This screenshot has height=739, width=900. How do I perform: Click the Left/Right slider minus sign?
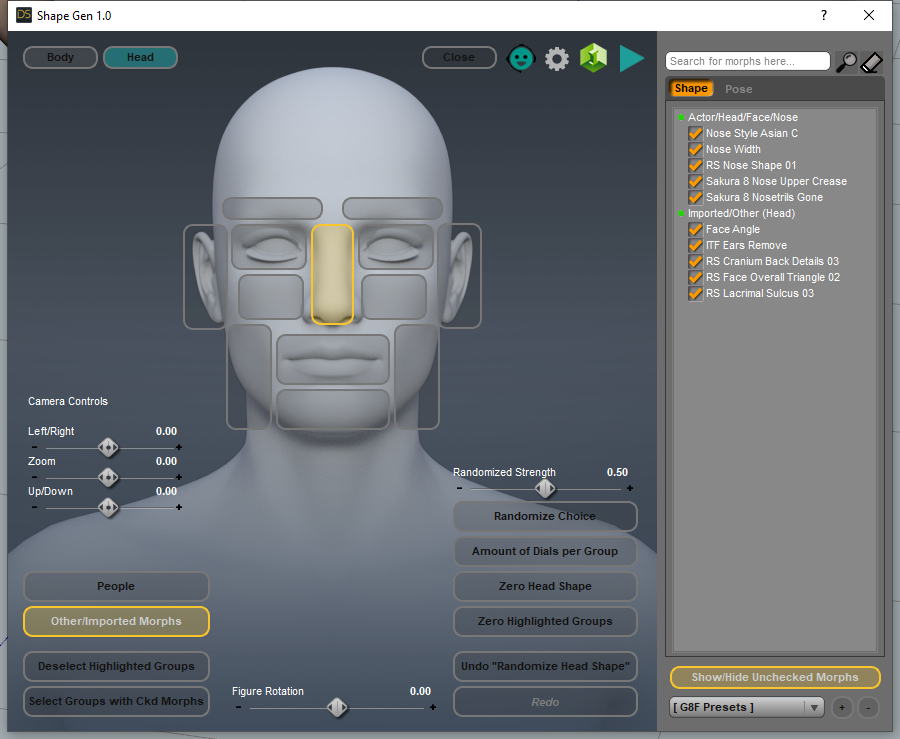34,447
